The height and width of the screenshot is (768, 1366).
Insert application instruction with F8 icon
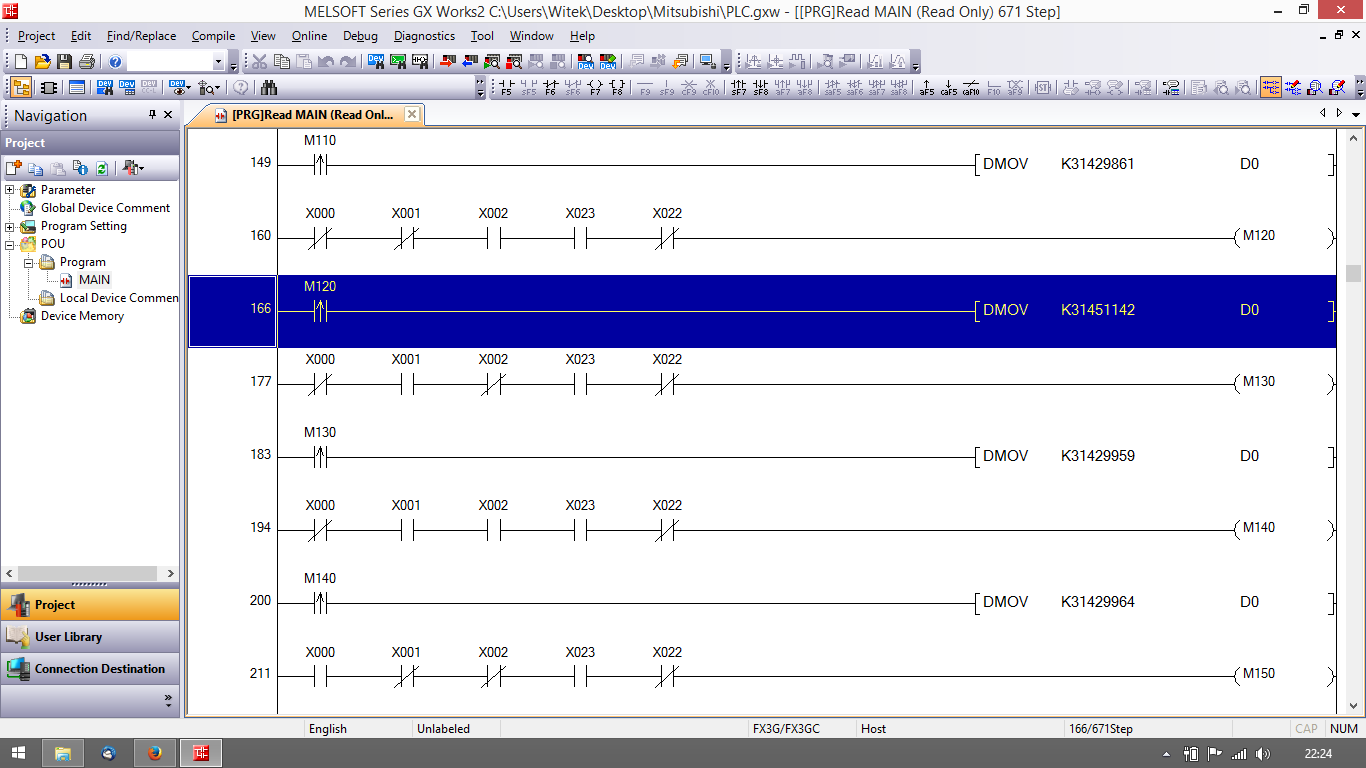click(617, 88)
